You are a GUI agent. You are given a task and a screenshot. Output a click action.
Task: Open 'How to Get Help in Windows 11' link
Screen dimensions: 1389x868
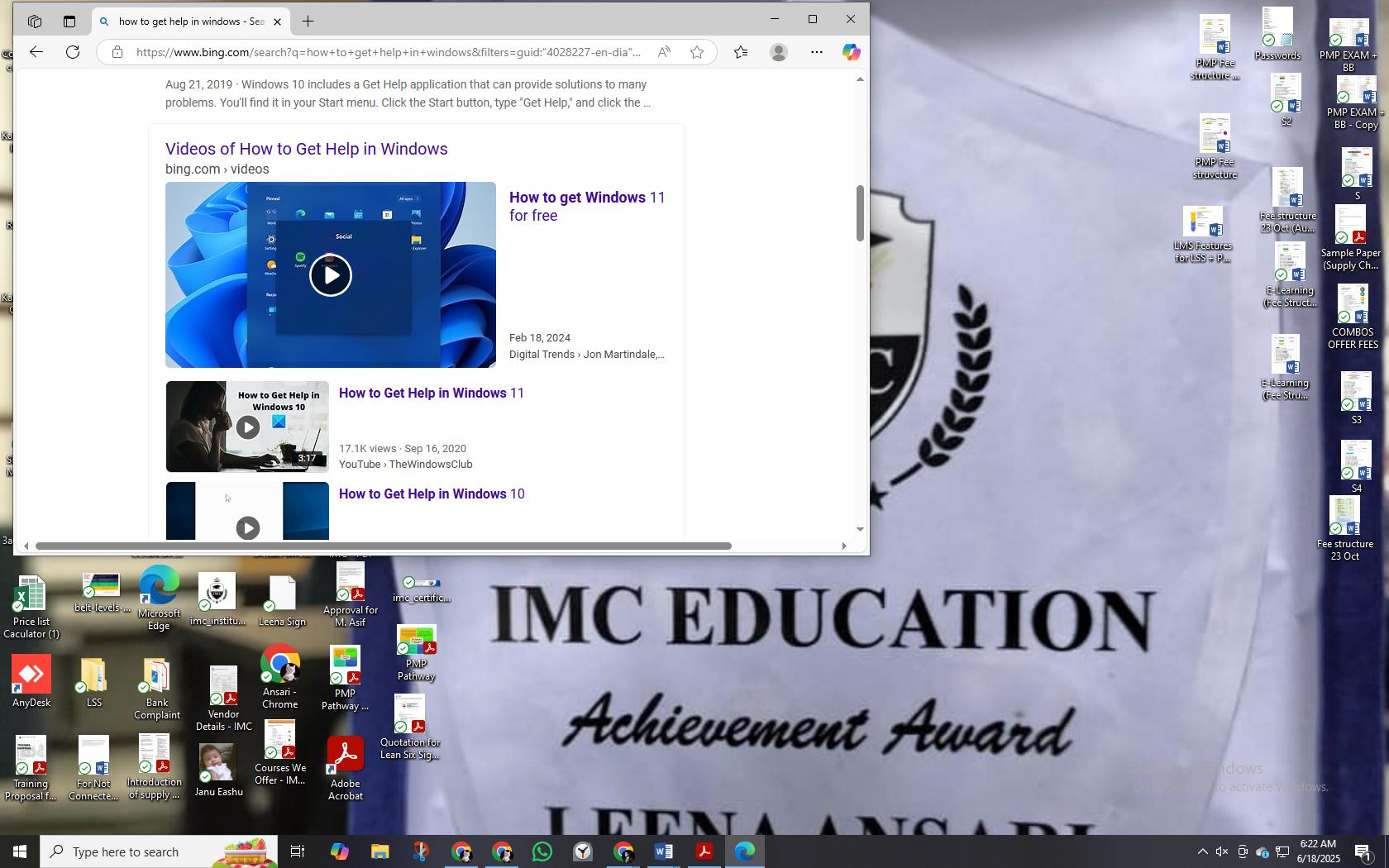pos(432,393)
